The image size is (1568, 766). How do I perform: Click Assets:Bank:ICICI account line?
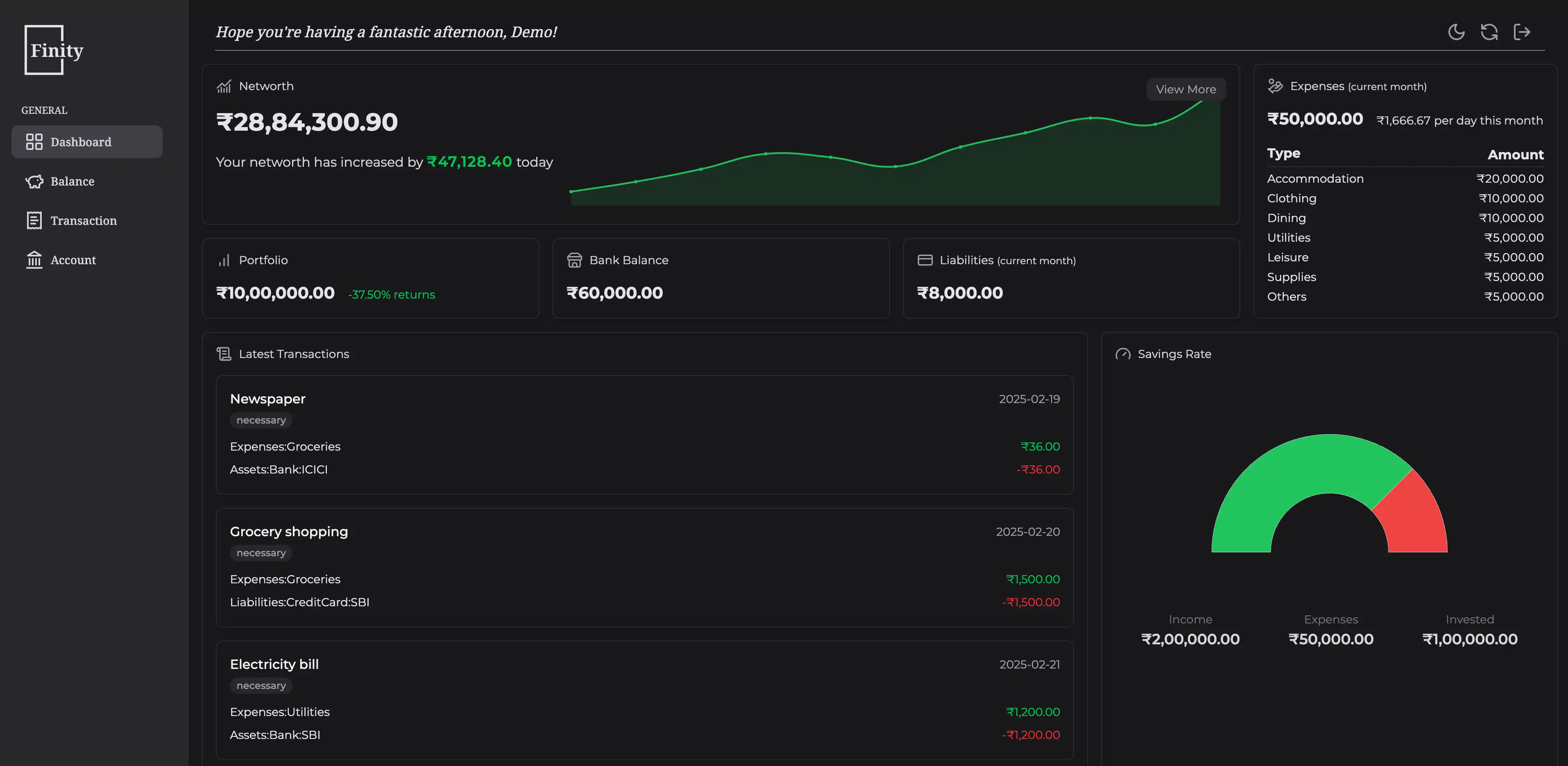[x=279, y=470]
